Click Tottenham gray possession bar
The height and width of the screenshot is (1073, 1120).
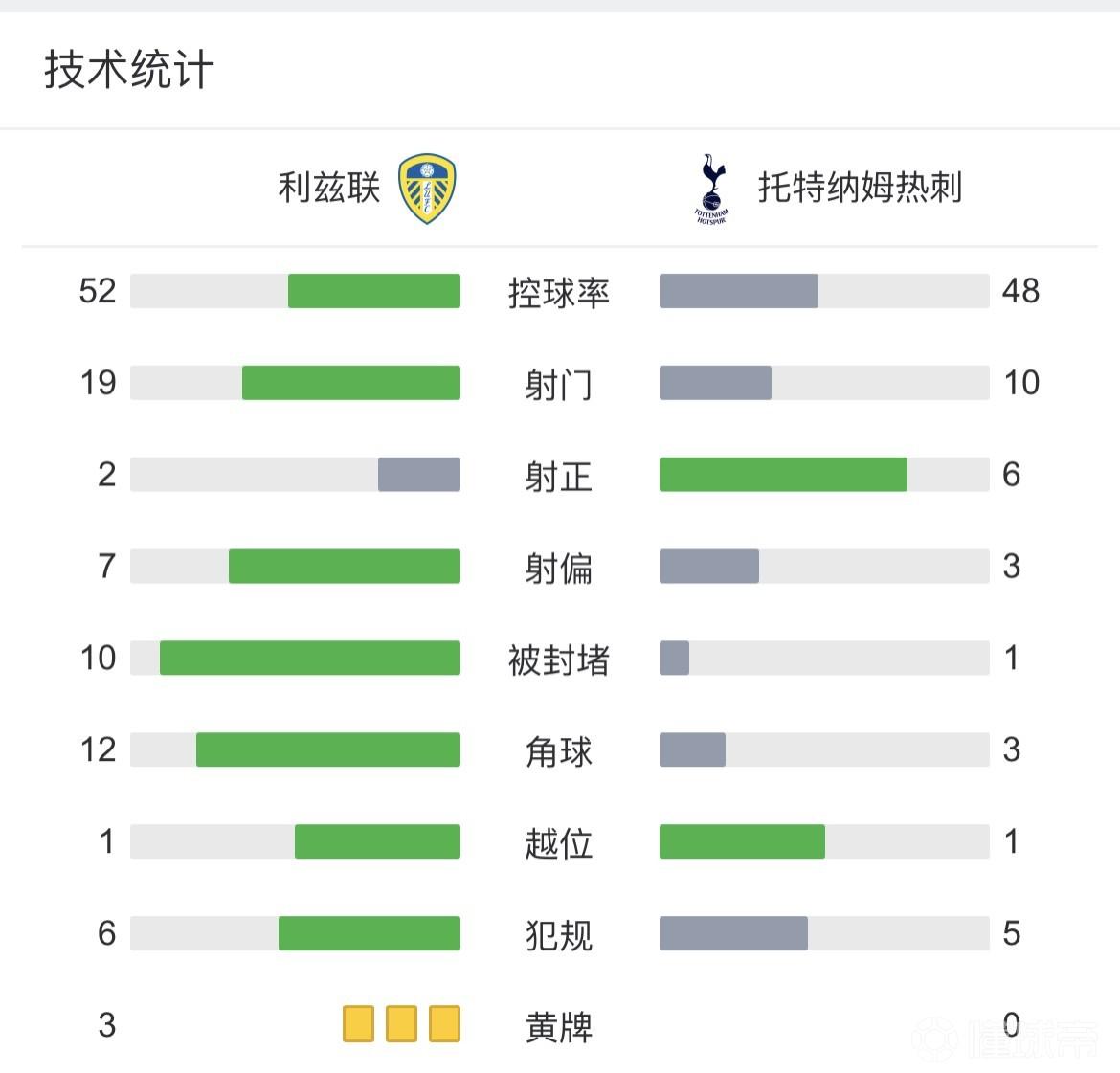(738, 291)
